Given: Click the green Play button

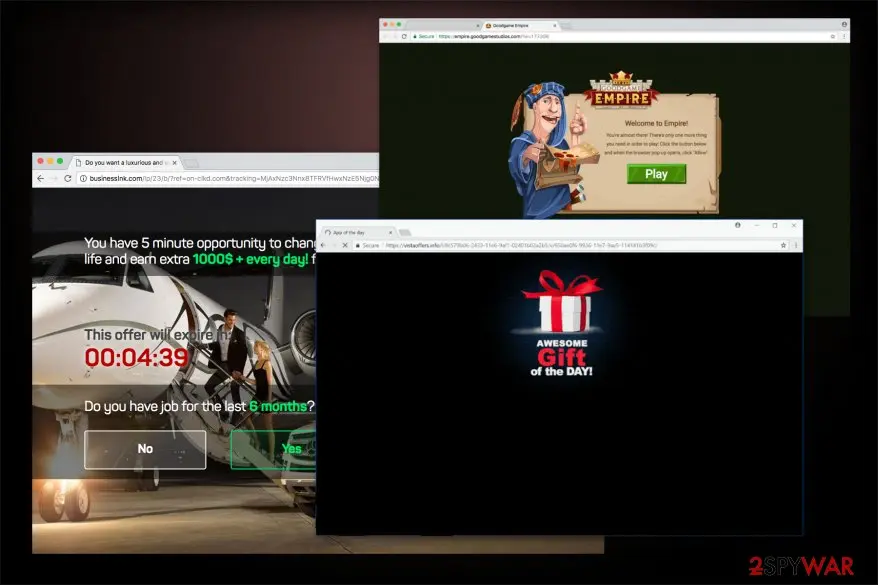Looking at the screenshot, I should pyautogui.click(x=656, y=174).
